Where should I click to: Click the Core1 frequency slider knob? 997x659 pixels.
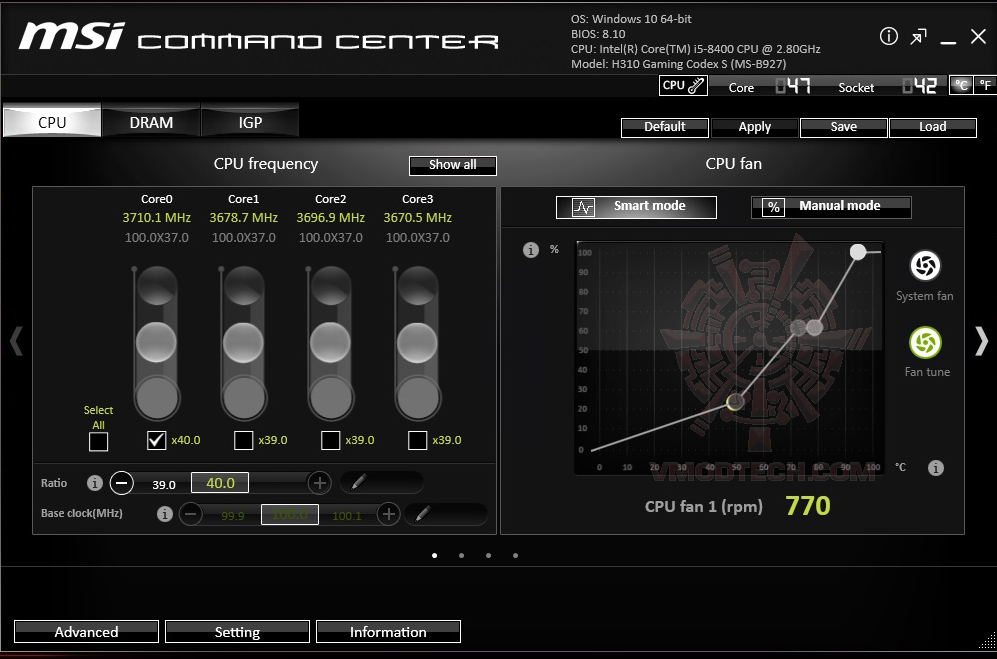[244, 342]
